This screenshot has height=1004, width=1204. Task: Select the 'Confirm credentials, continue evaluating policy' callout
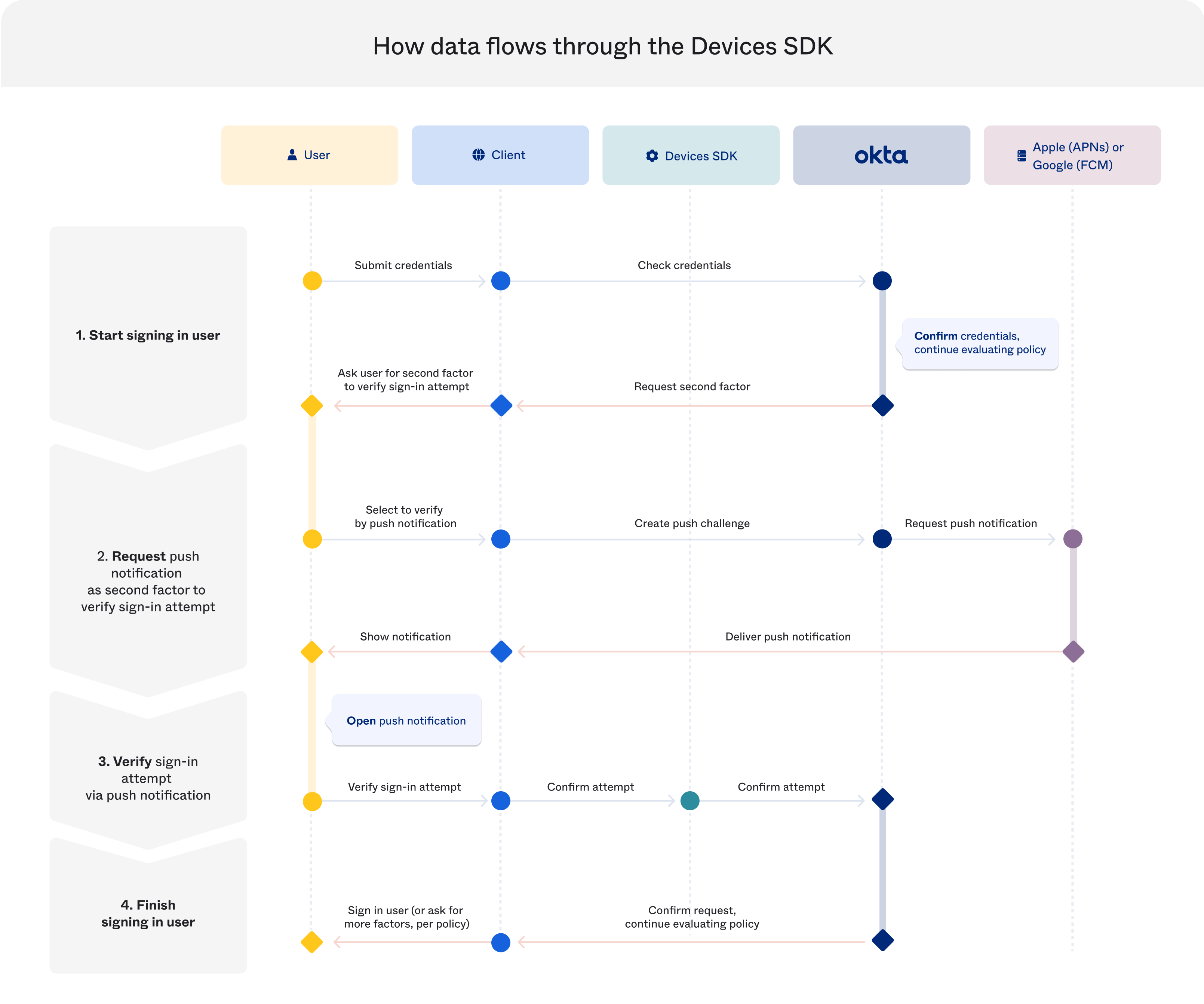980,343
